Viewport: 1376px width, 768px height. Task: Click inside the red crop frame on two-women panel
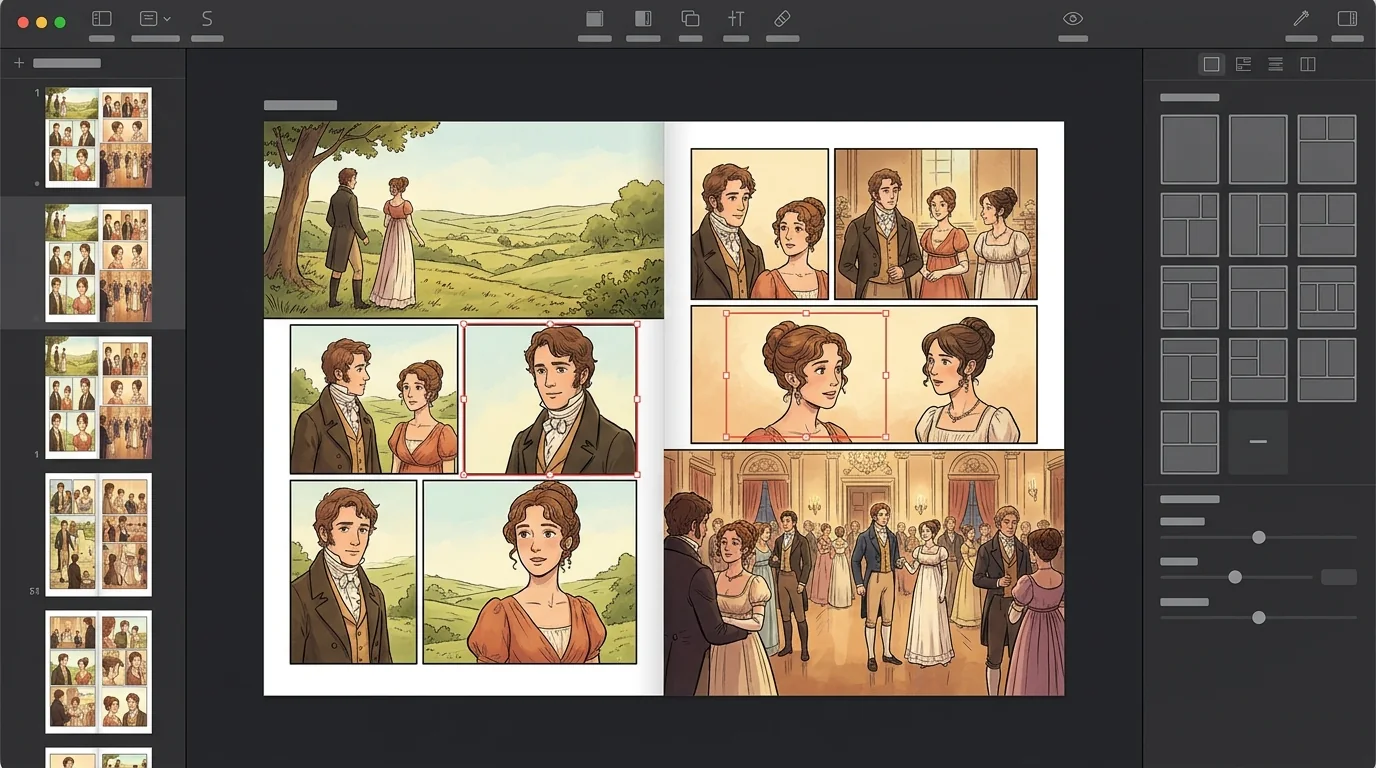(806, 375)
